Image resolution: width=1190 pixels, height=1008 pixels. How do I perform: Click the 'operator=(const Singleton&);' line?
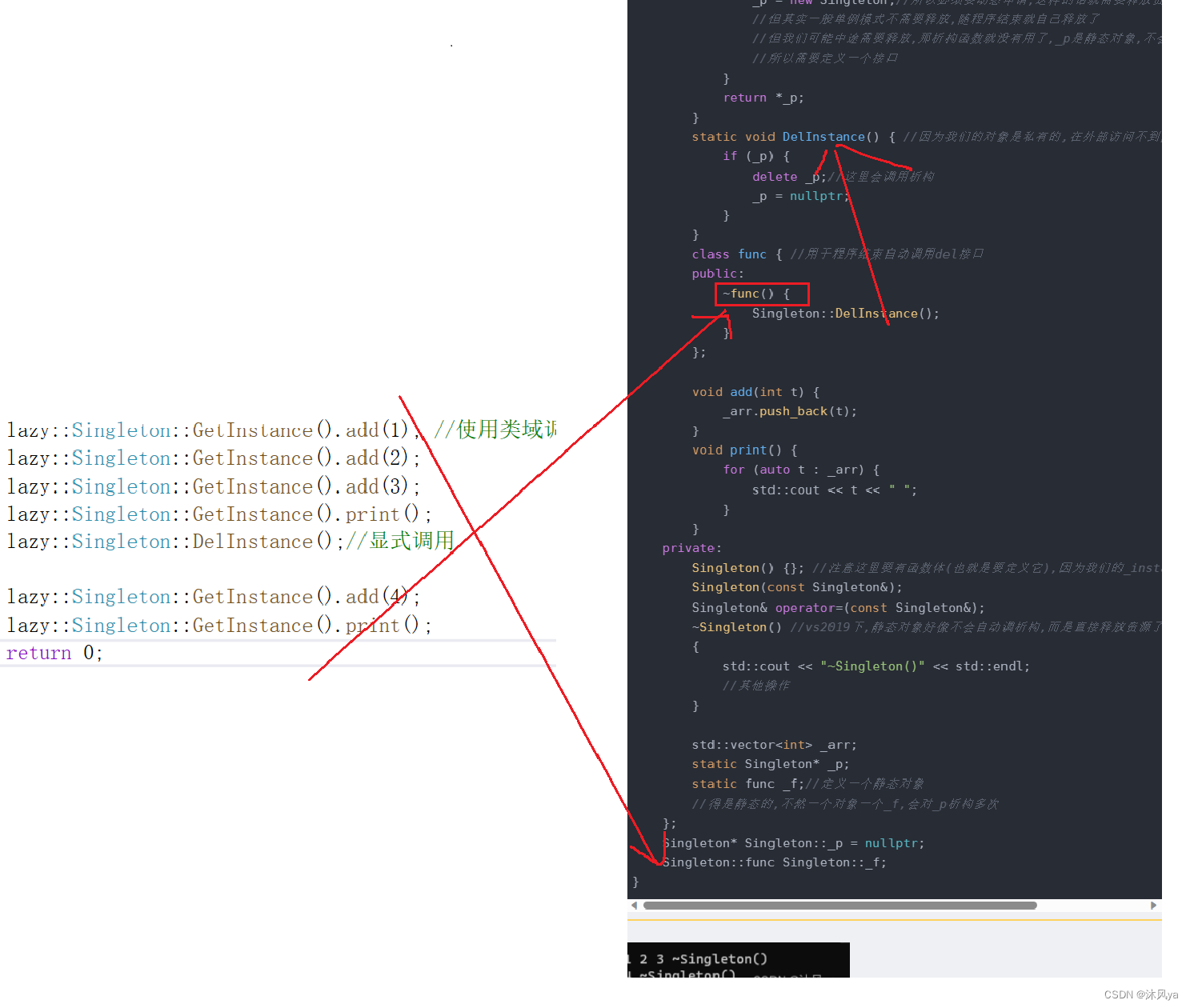839,608
